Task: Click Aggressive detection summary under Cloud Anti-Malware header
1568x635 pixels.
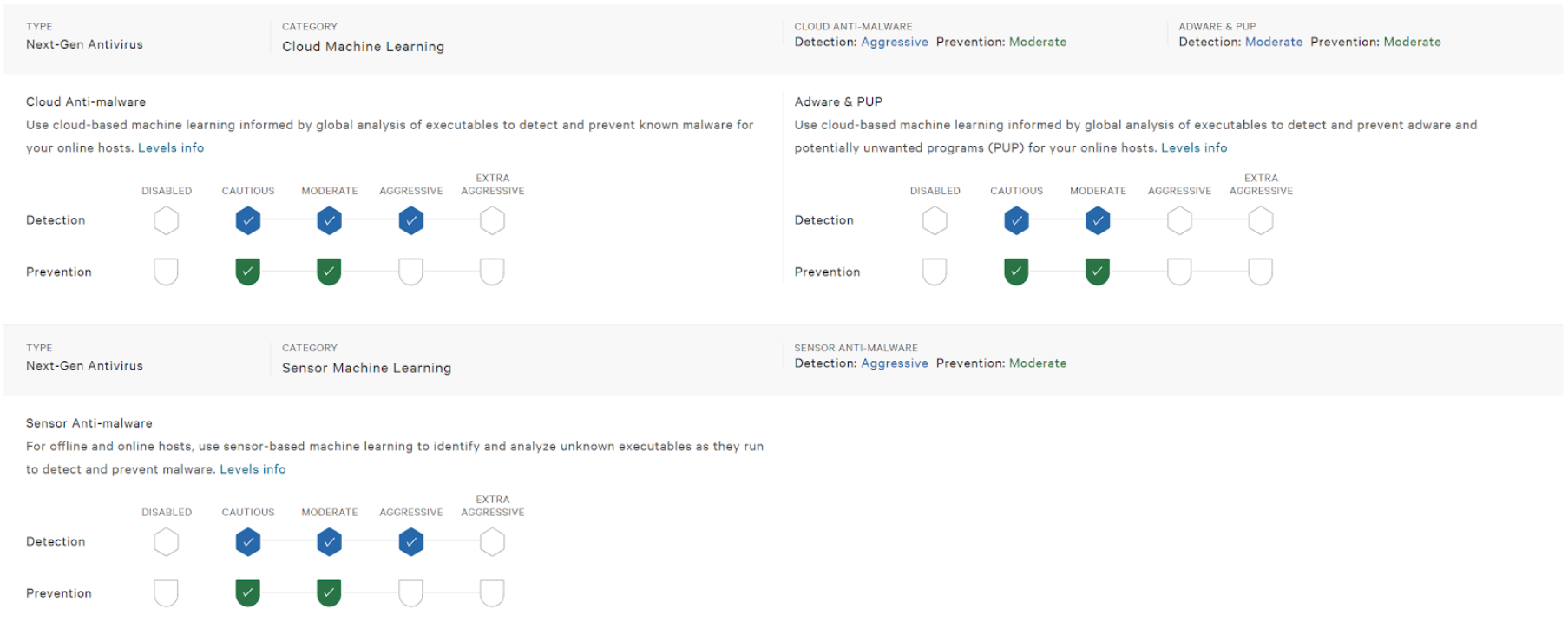Action: click(895, 42)
